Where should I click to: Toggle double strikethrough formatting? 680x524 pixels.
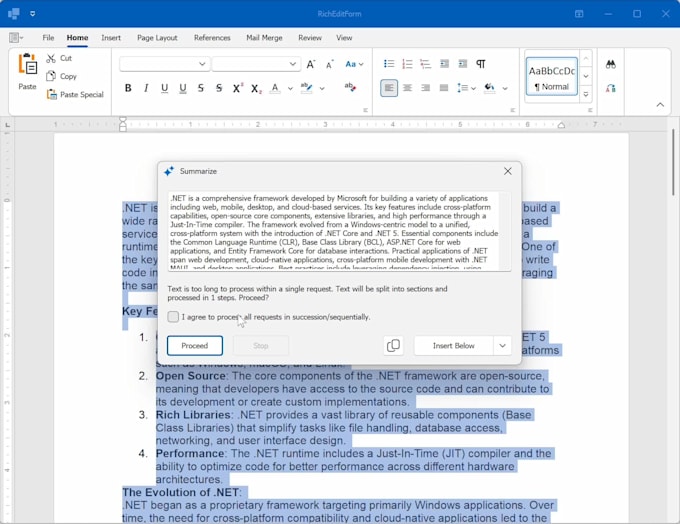click(x=219, y=88)
